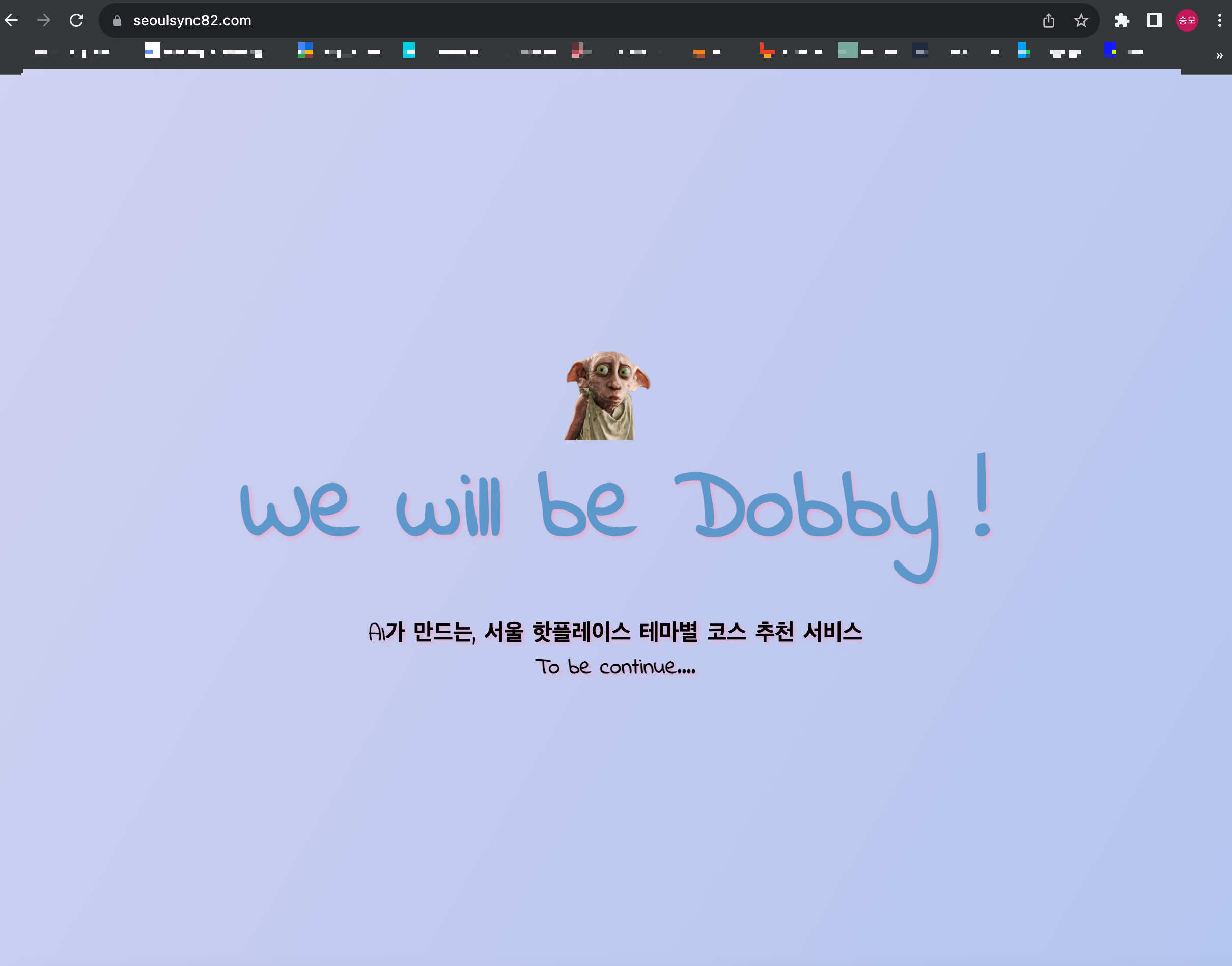Click the address bar showing seoulsync82.com
This screenshot has height=966, width=1232.
point(509,21)
